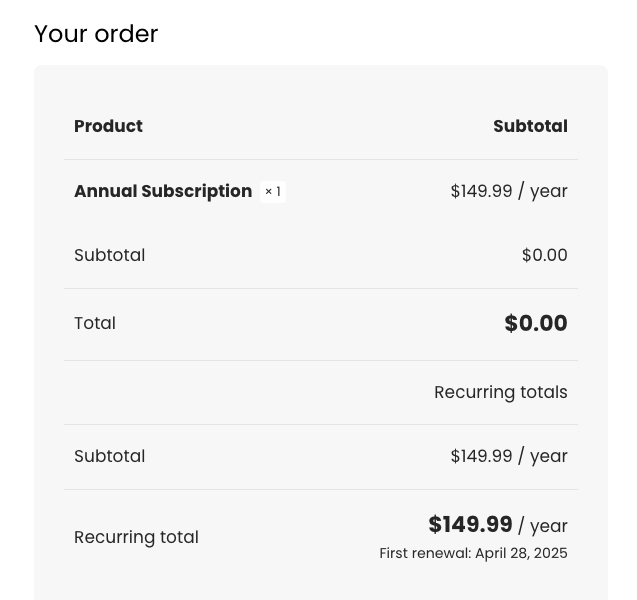Click the "First renewal:" label text
This screenshot has width=637, height=600.
point(425,553)
